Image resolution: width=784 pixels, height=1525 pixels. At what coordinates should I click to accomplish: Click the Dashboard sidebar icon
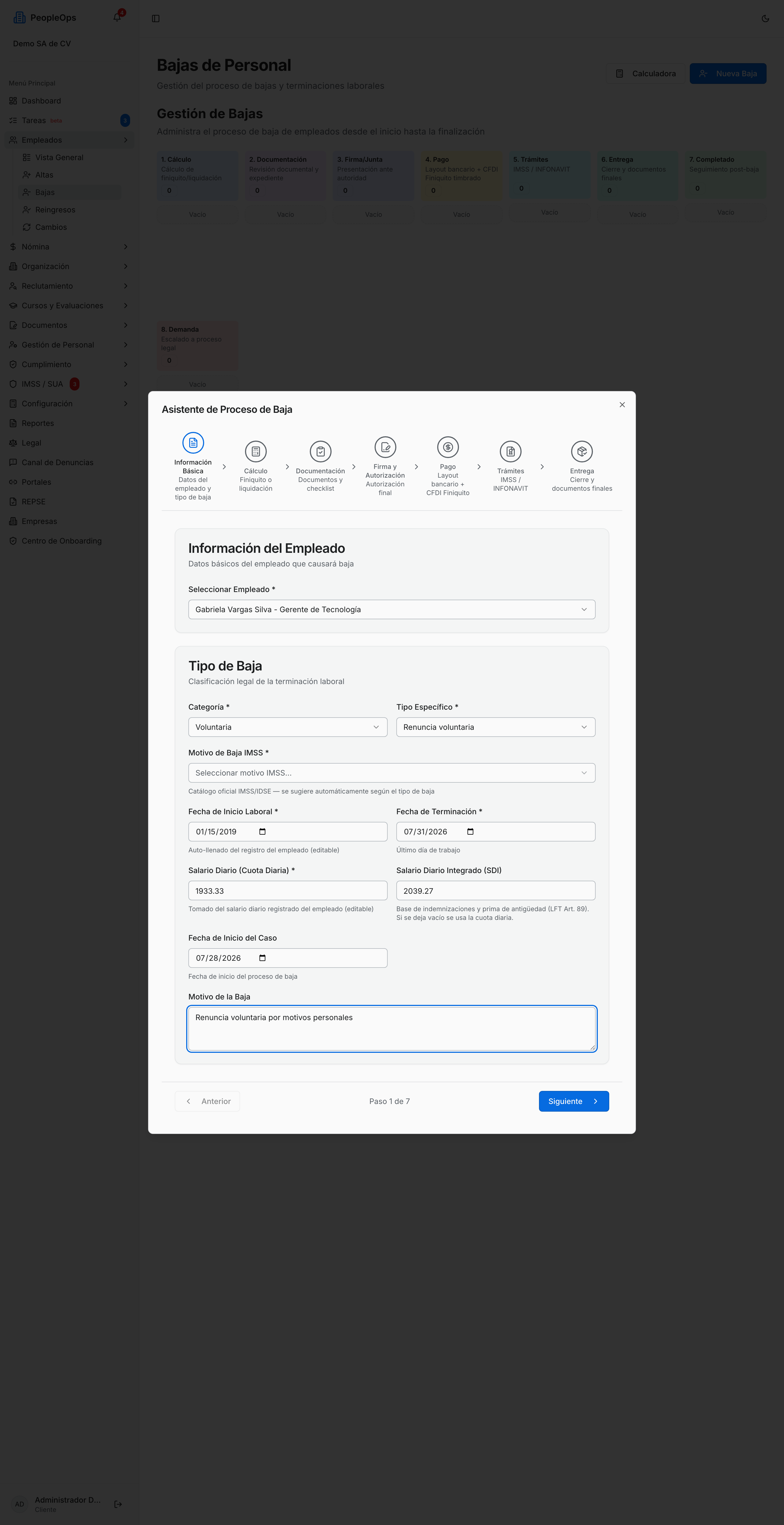pyautogui.click(x=13, y=101)
